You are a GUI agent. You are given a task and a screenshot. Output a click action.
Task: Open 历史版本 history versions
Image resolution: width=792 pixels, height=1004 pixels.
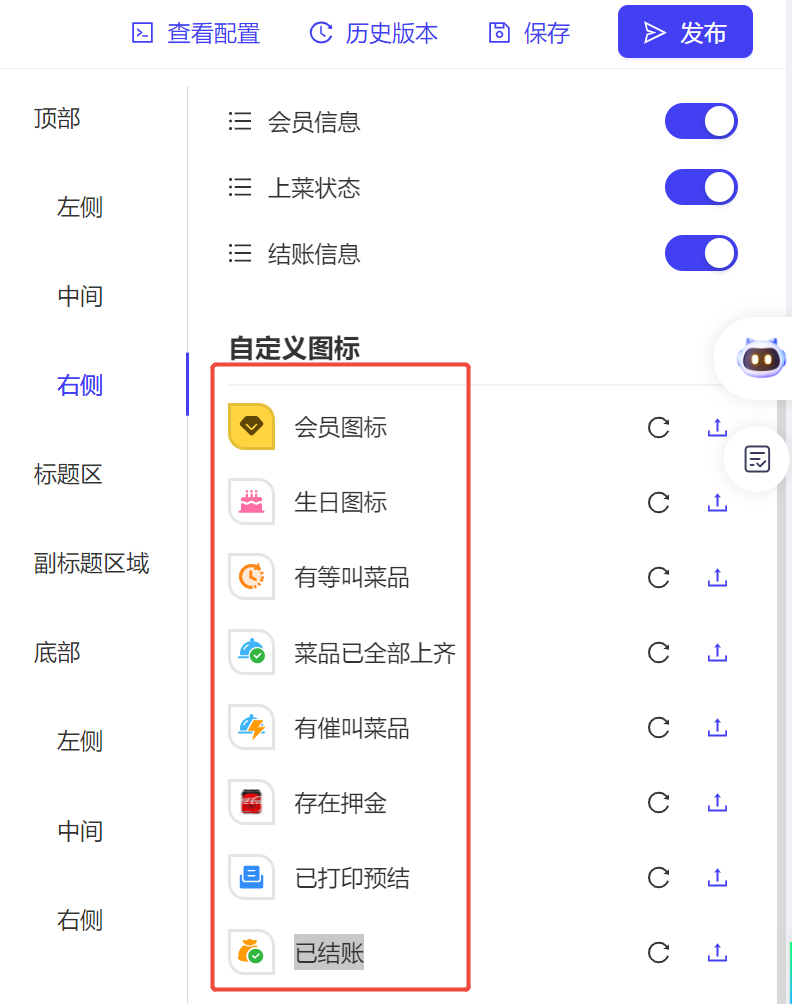click(x=373, y=33)
